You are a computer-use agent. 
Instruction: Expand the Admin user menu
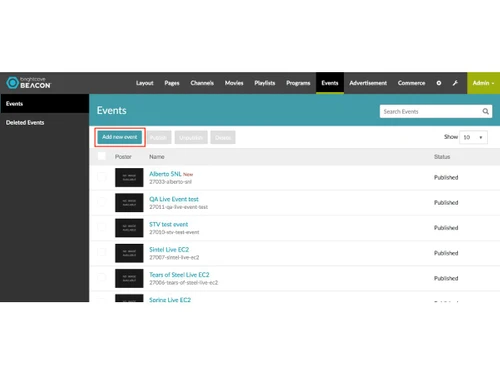coord(483,83)
